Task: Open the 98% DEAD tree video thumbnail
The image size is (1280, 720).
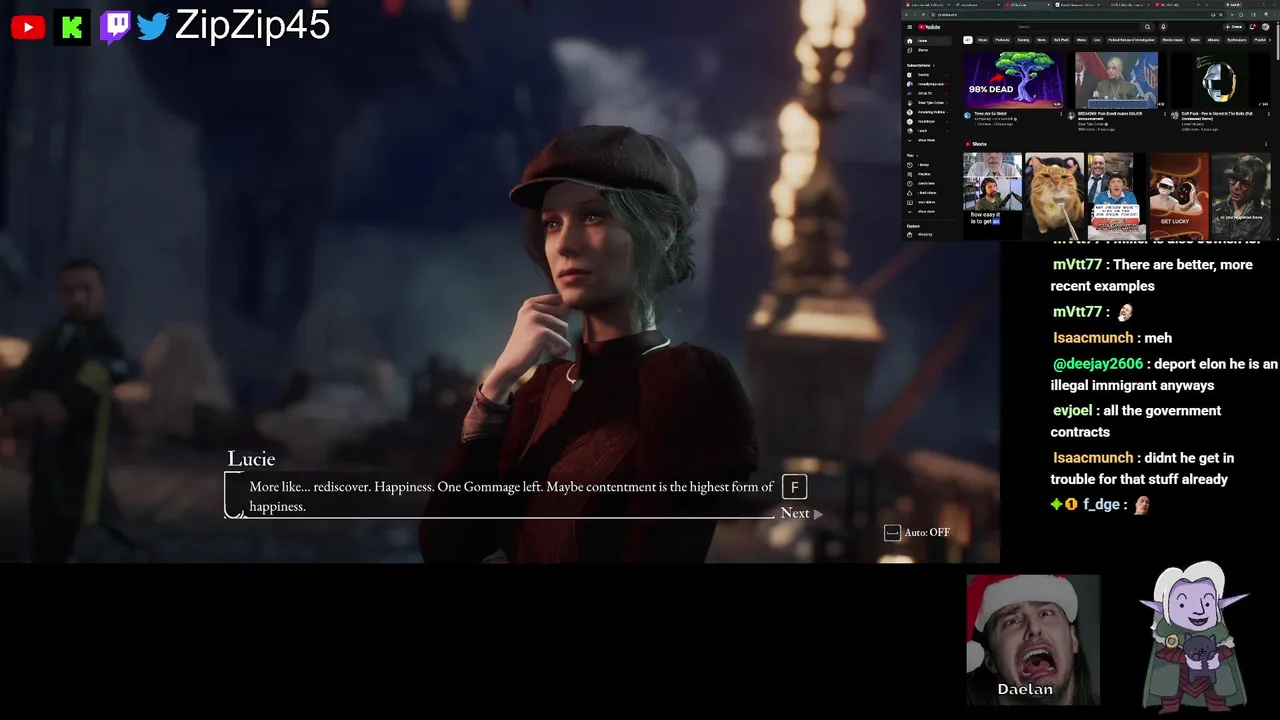Action: (x=1013, y=80)
